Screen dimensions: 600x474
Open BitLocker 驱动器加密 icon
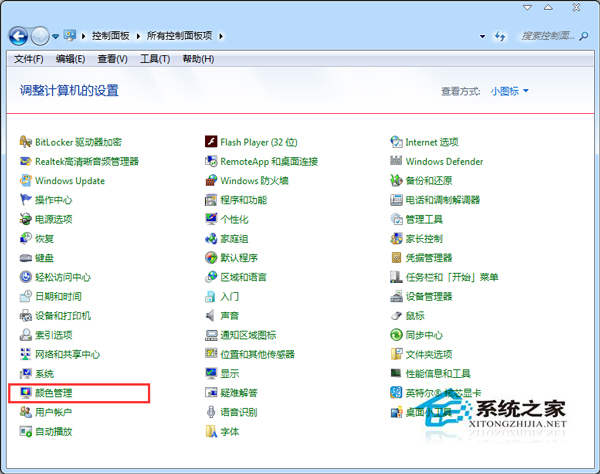(x=26, y=142)
